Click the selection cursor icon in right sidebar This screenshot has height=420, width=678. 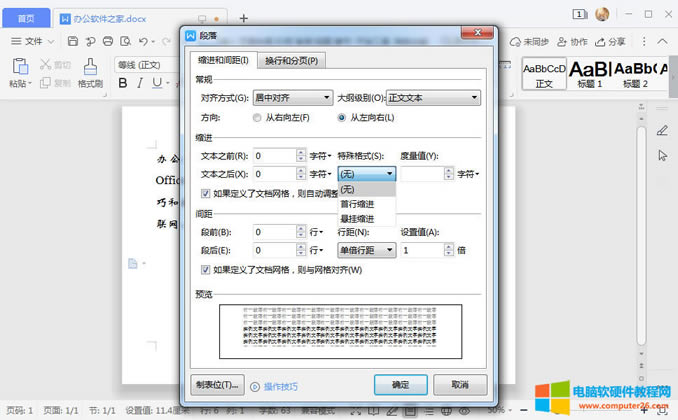click(x=662, y=155)
